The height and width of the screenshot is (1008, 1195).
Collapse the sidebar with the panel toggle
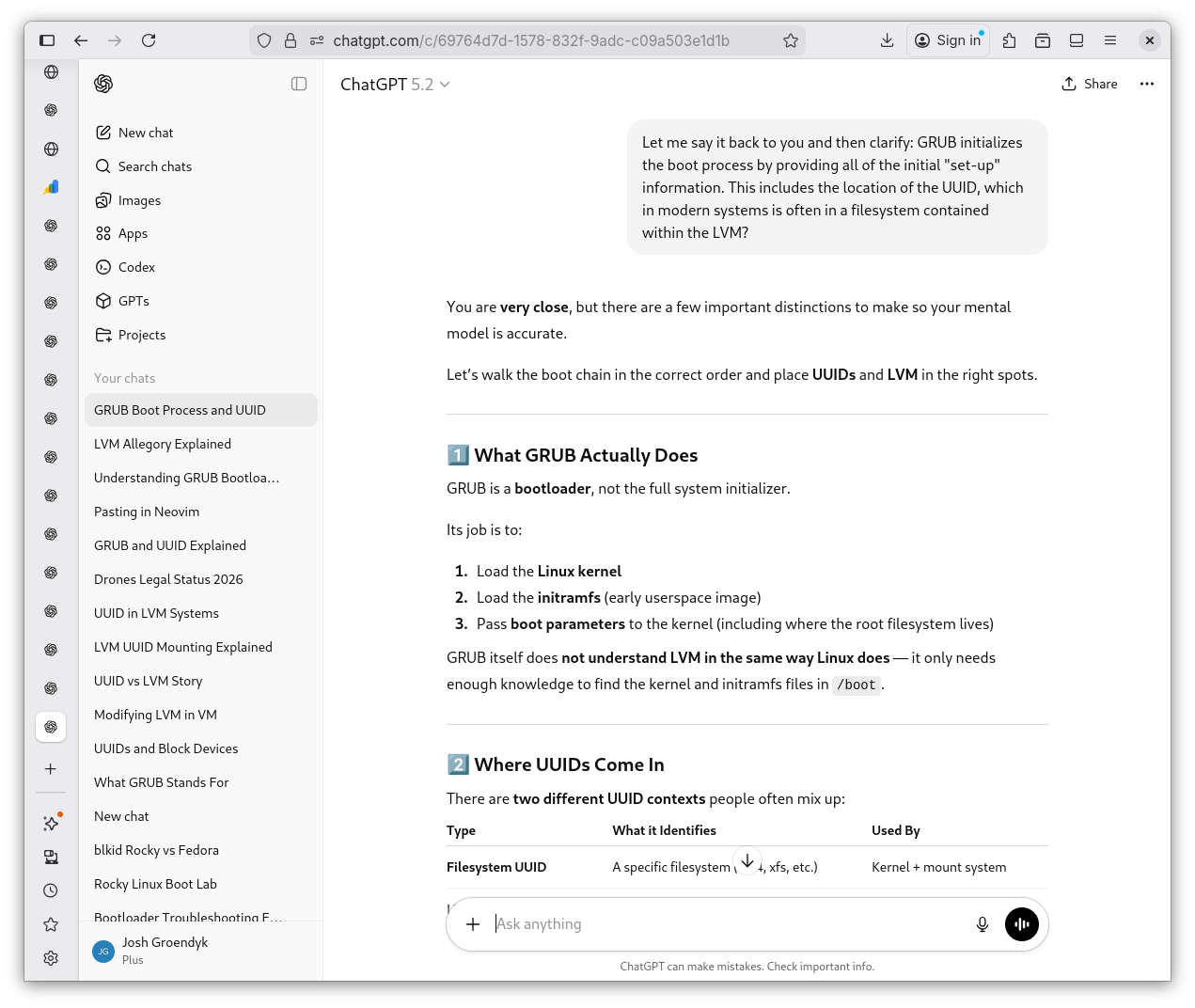pyautogui.click(x=299, y=84)
